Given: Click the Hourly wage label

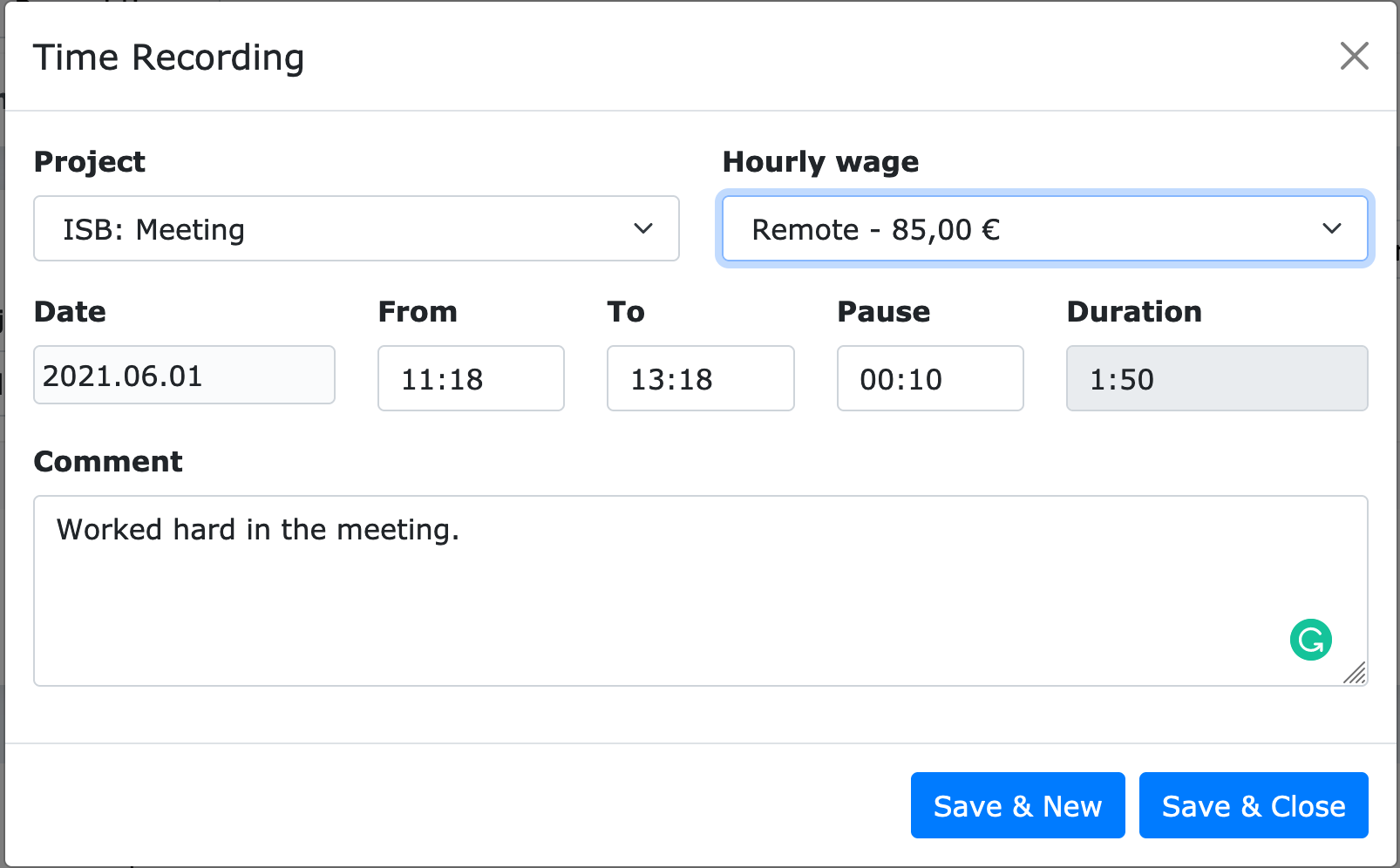Looking at the screenshot, I should 819,162.
